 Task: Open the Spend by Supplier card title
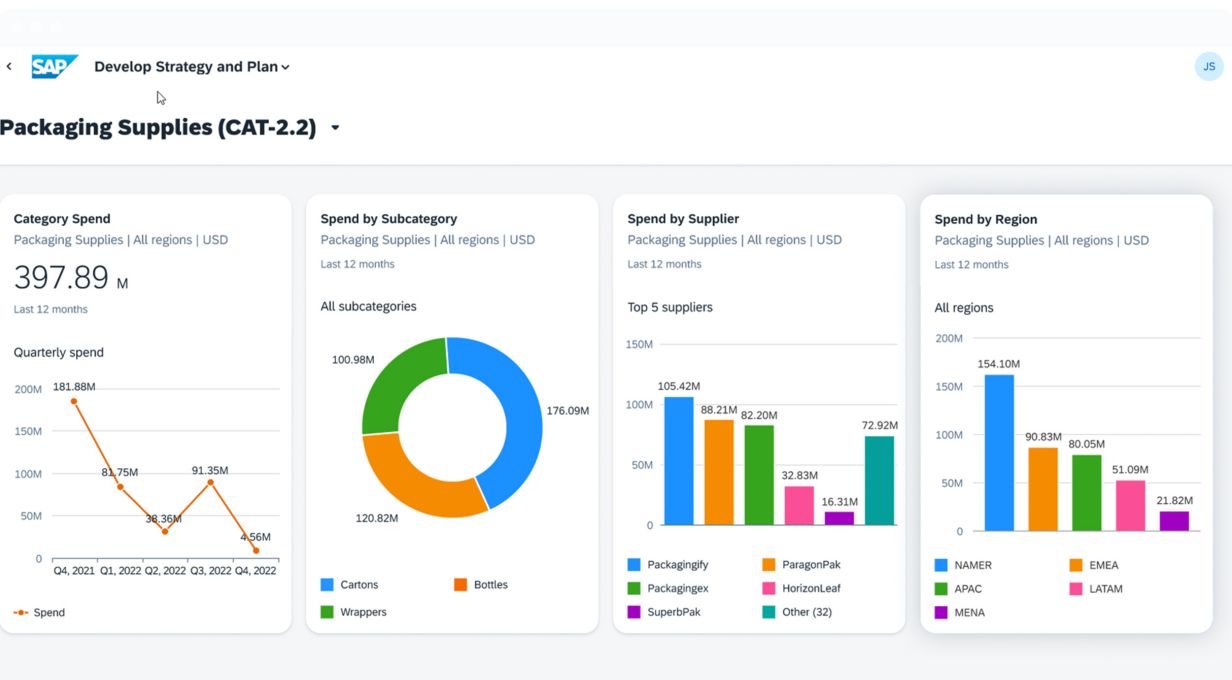pyautogui.click(x=683, y=219)
